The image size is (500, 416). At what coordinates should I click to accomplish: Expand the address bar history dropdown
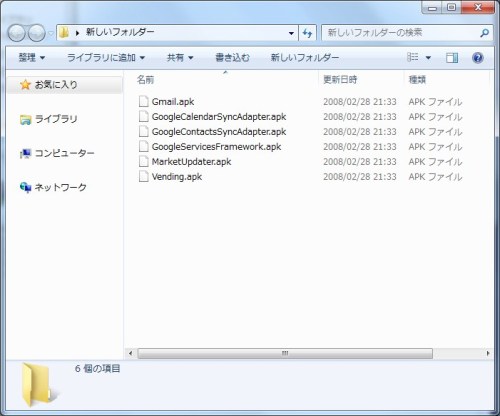tap(291, 33)
